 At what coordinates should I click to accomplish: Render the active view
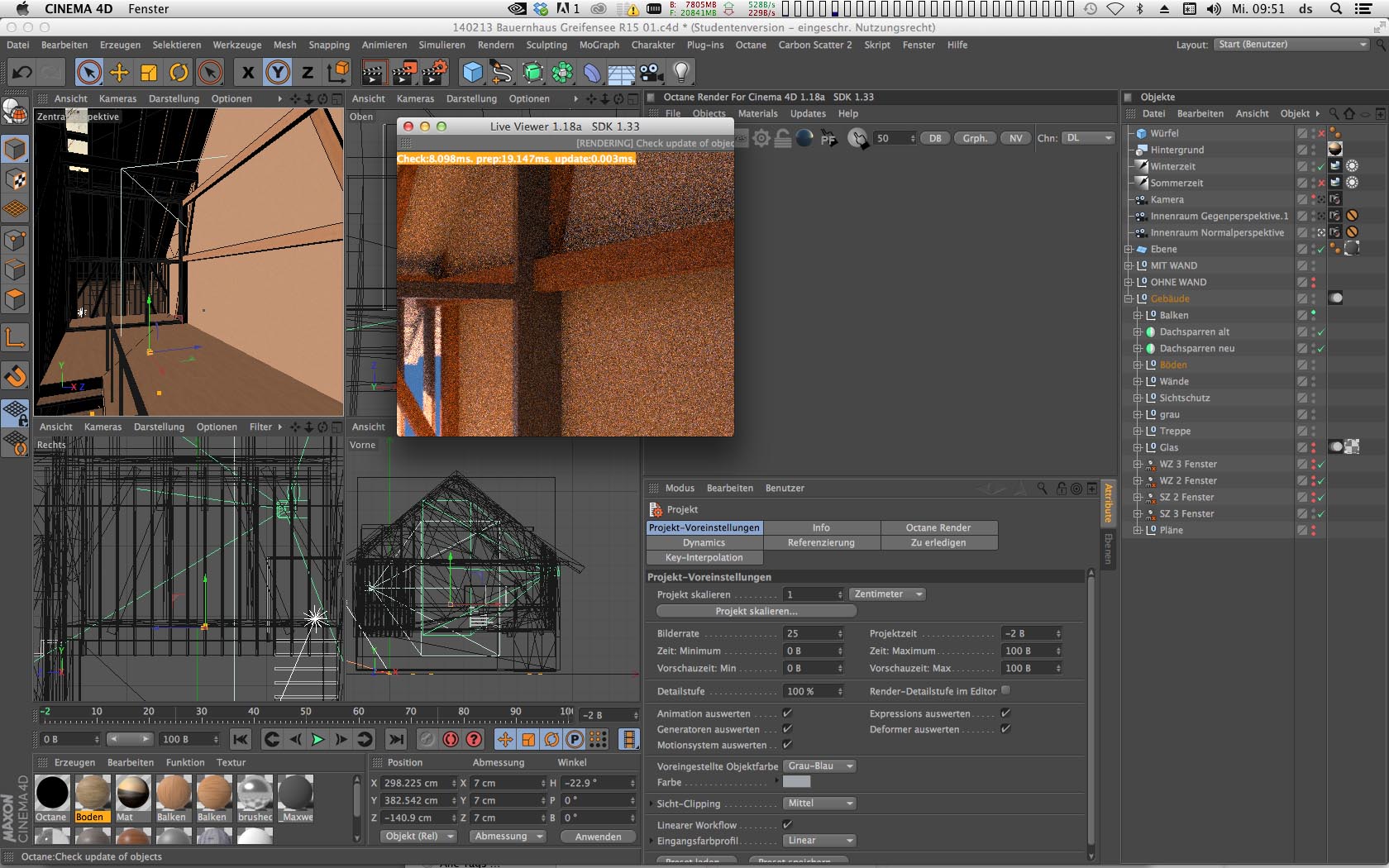click(373, 73)
